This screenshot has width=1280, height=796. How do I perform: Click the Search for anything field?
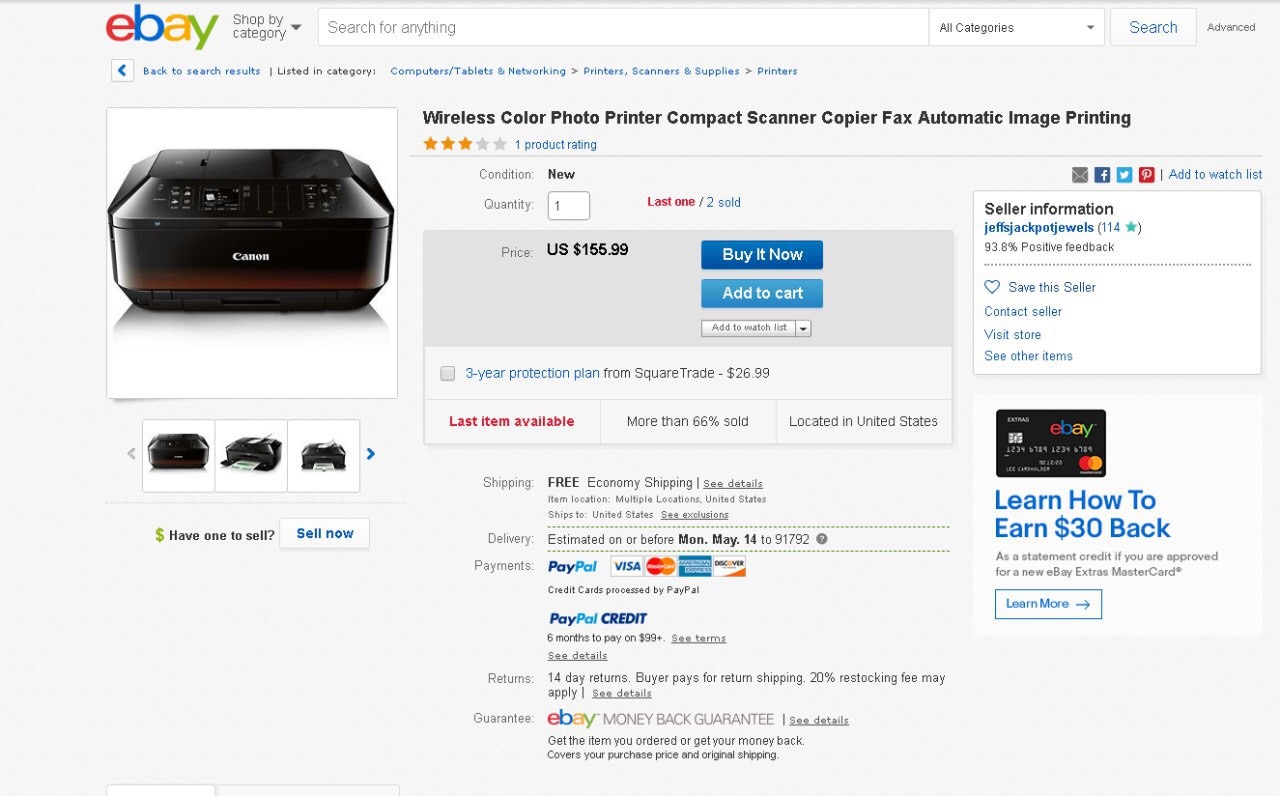pyautogui.click(x=623, y=28)
